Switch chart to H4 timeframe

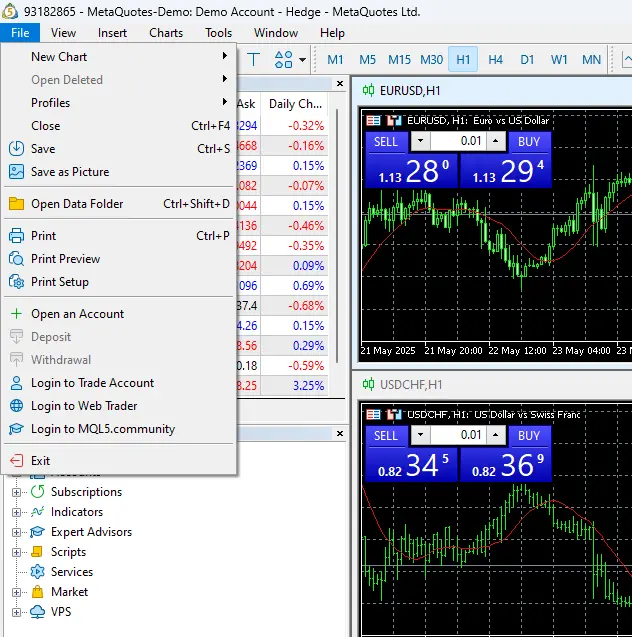(495, 60)
